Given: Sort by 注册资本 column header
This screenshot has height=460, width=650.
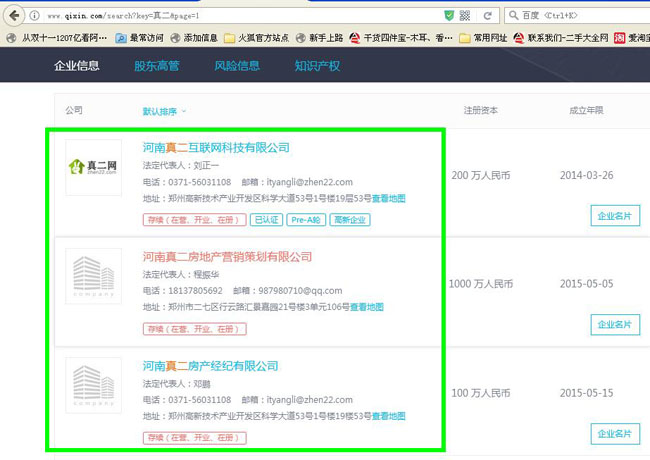Looking at the screenshot, I should pos(480,110).
